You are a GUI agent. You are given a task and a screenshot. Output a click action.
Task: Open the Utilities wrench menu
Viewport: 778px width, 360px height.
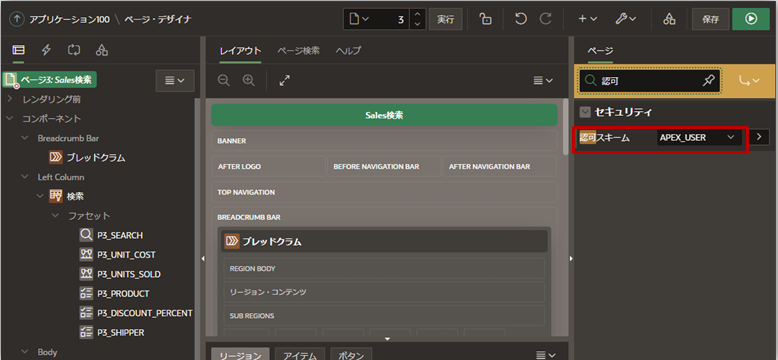click(x=626, y=19)
